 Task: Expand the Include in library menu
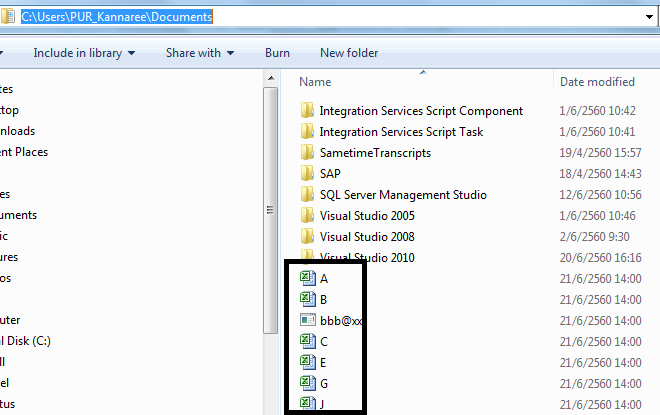pos(84,52)
